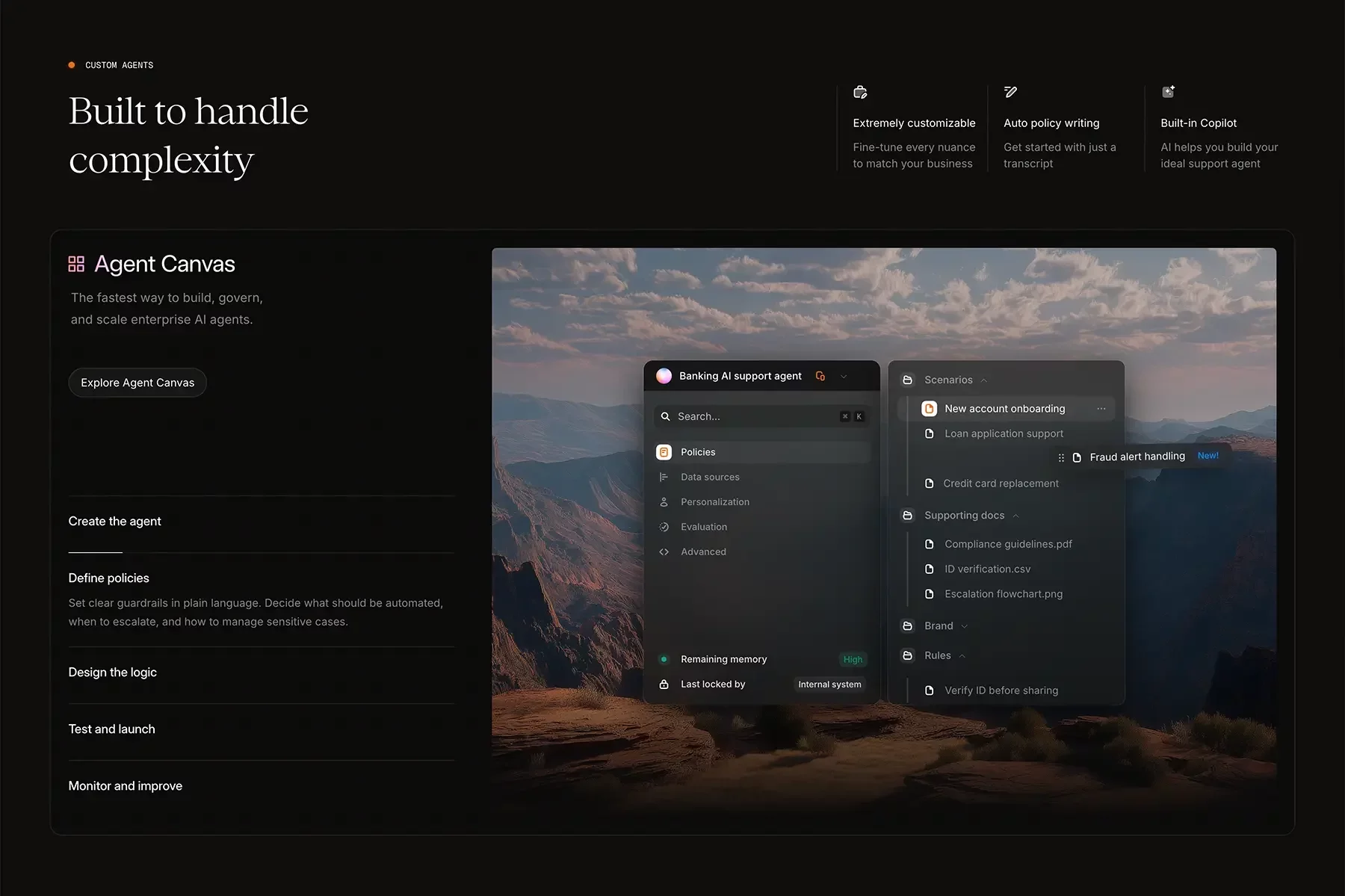The width and height of the screenshot is (1345, 896).
Task: Click the lock icon next to Last locked by
Action: click(664, 685)
